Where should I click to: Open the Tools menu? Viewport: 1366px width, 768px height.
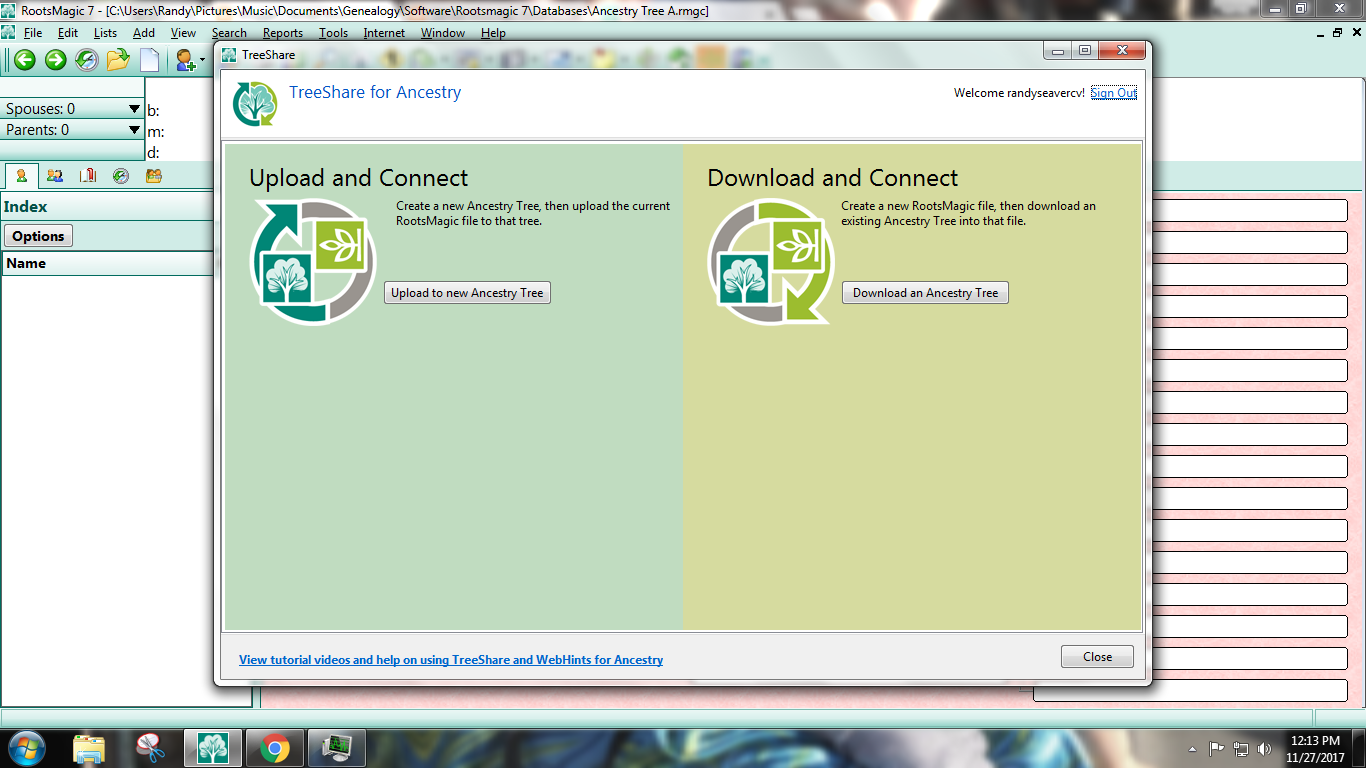tap(334, 33)
